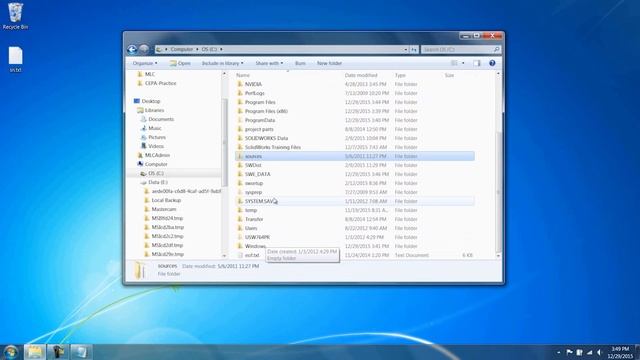
Task: Click the Documents library icon
Action: tap(143, 119)
